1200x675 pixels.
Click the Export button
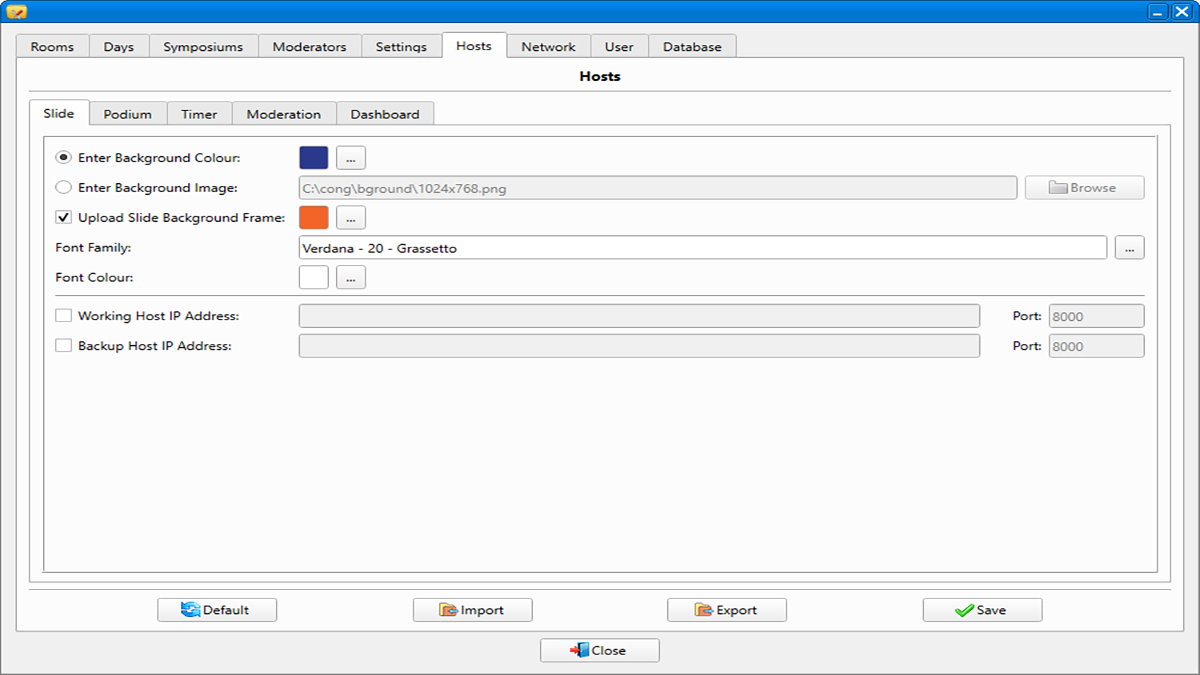click(727, 610)
